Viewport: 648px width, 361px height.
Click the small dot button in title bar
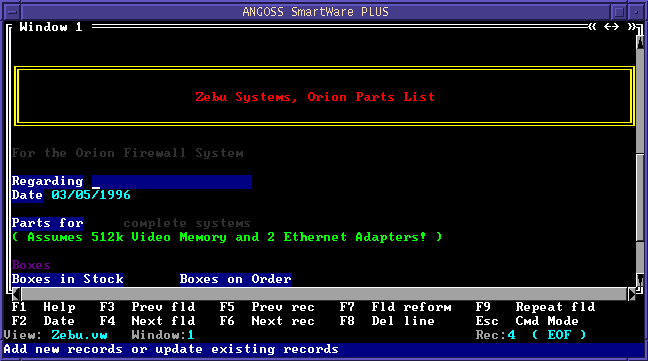point(636,12)
